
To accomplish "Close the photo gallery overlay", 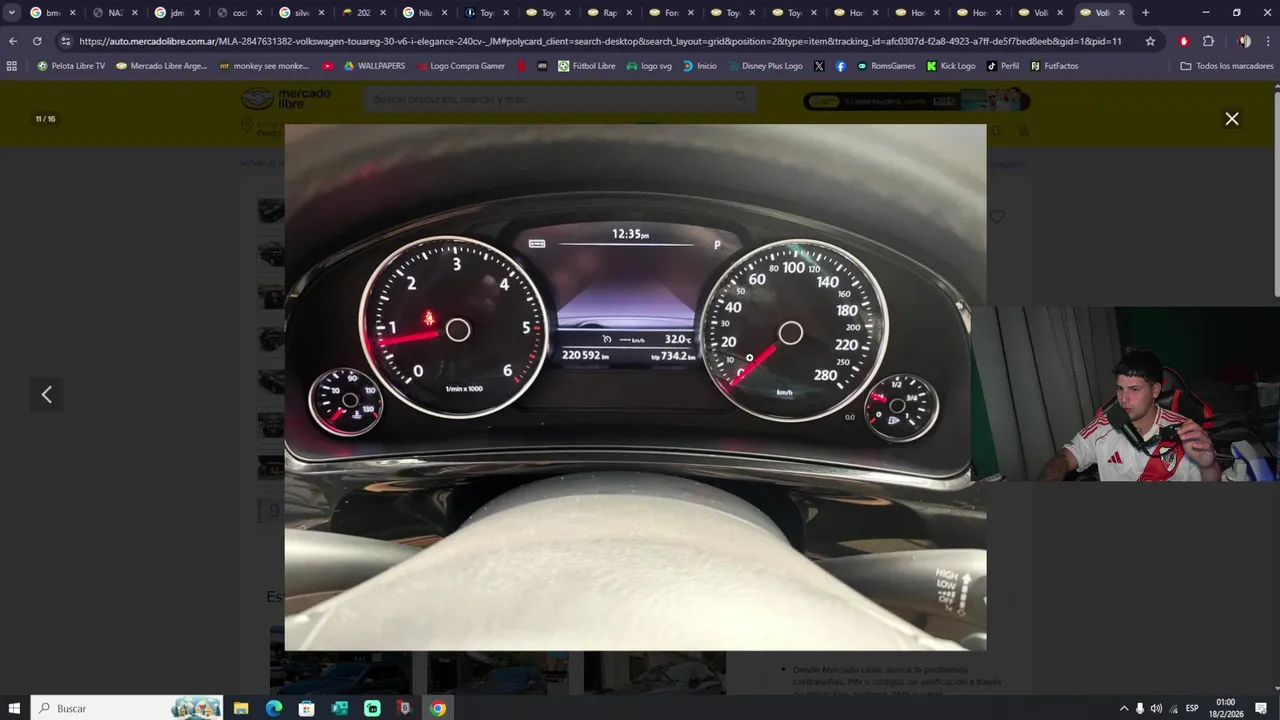I will pyautogui.click(x=1232, y=118).
